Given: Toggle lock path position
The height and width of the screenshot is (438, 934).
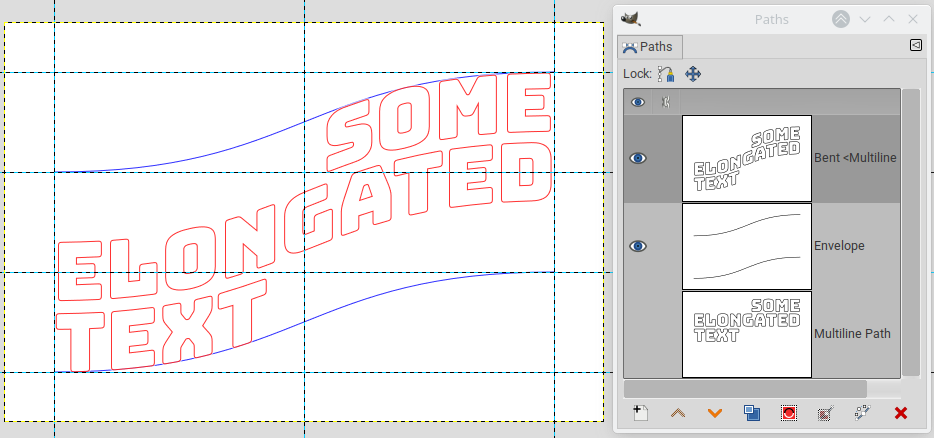Looking at the screenshot, I should (693, 74).
